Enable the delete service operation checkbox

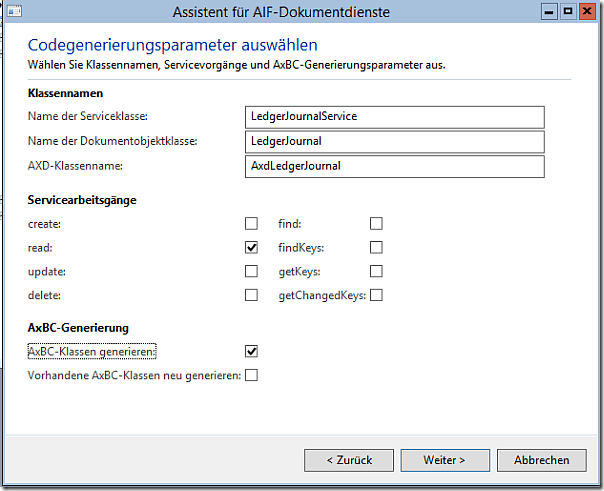[251, 295]
